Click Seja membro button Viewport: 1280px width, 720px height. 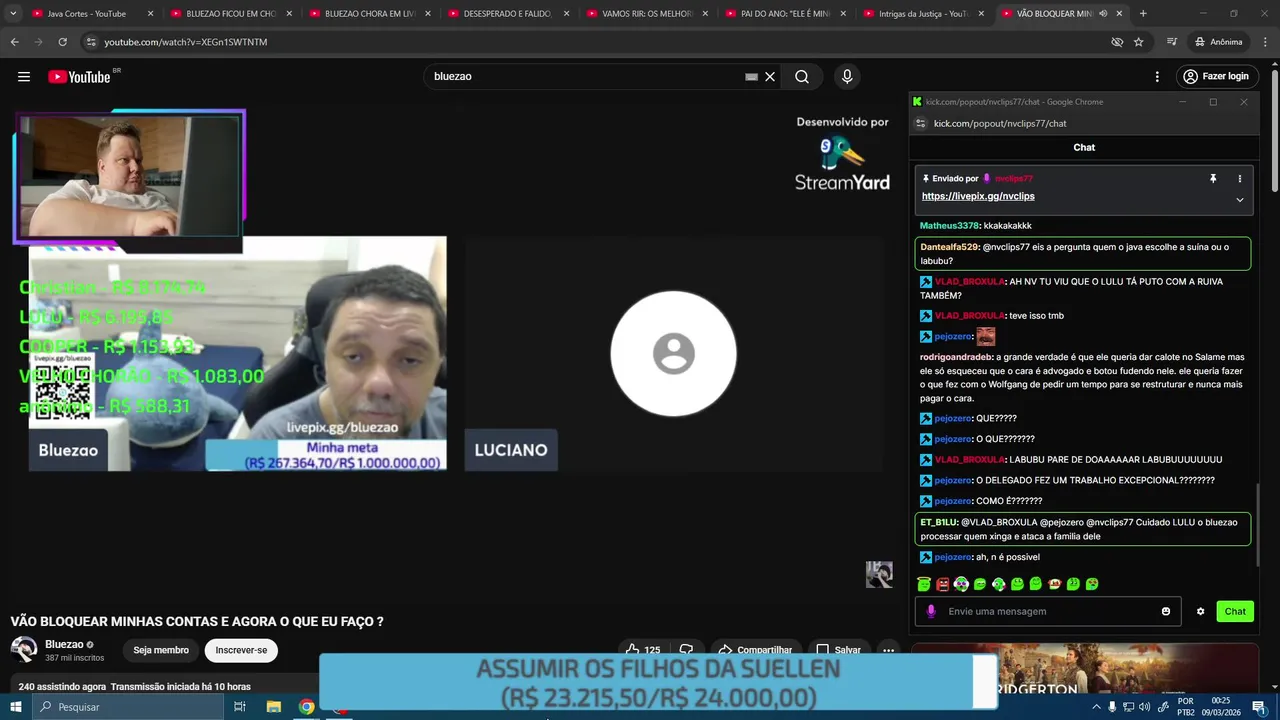(x=161, y=650)
